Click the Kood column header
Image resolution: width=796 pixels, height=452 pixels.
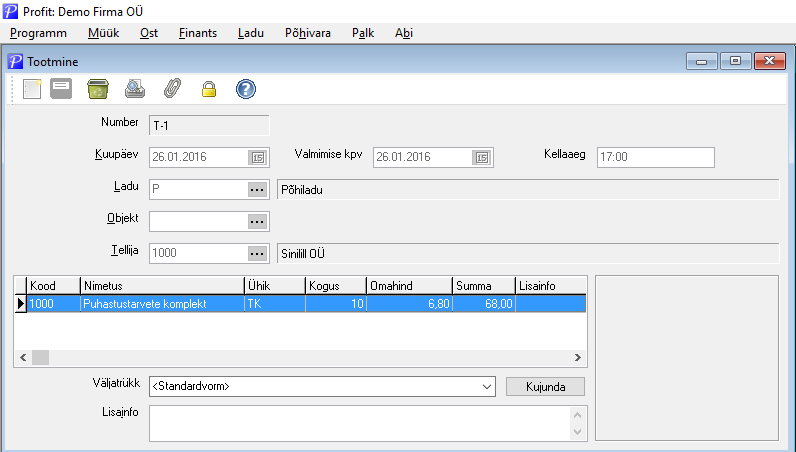53,286
